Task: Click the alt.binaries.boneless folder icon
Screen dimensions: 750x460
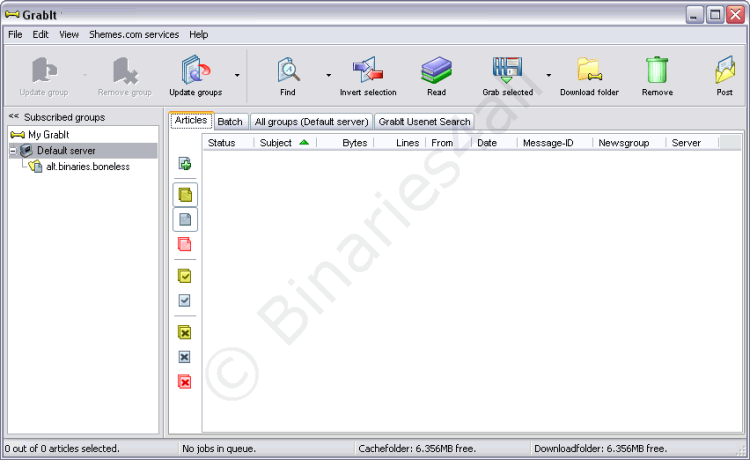Action: point(35,166)
